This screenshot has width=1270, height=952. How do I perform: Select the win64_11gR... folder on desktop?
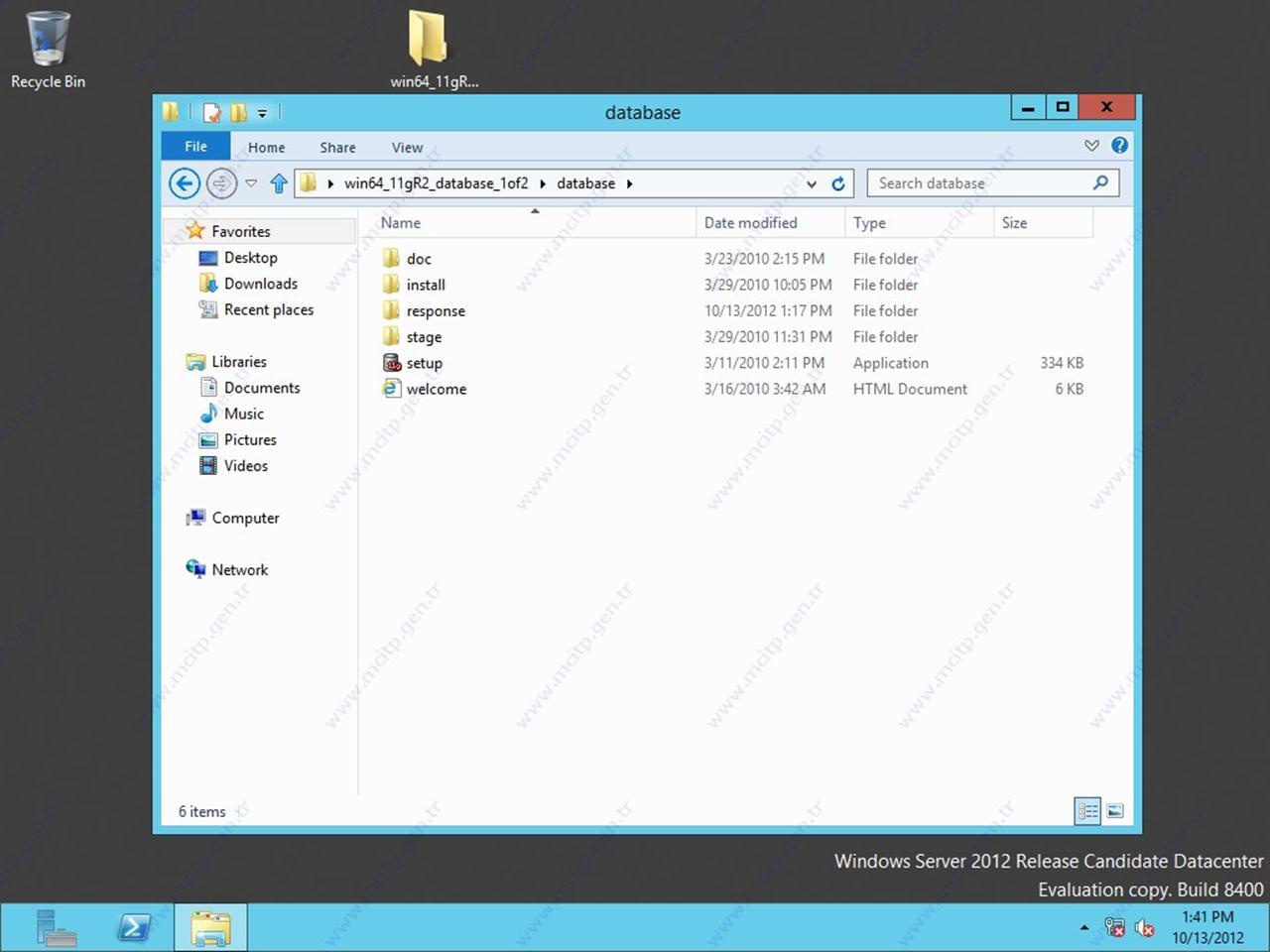click(434, 51)
